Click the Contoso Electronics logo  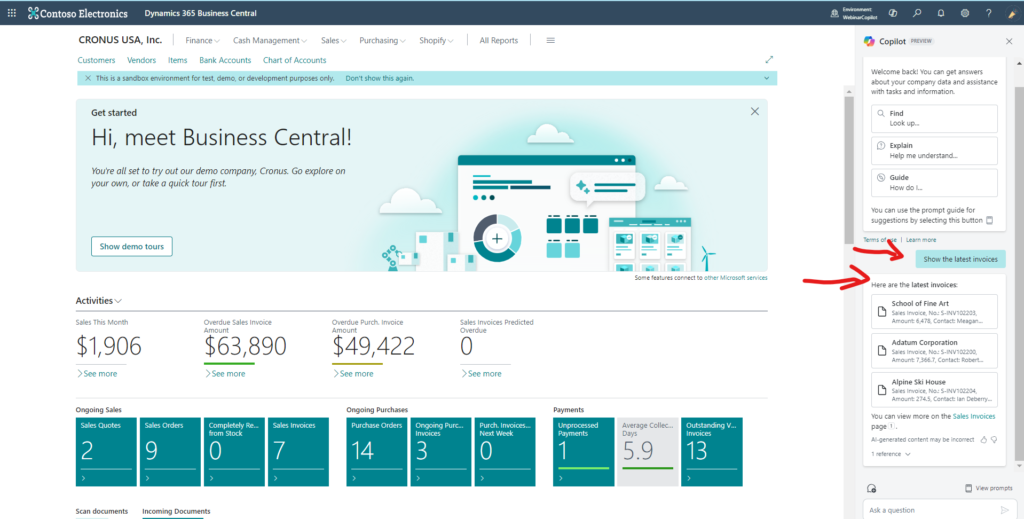[77, 13]
